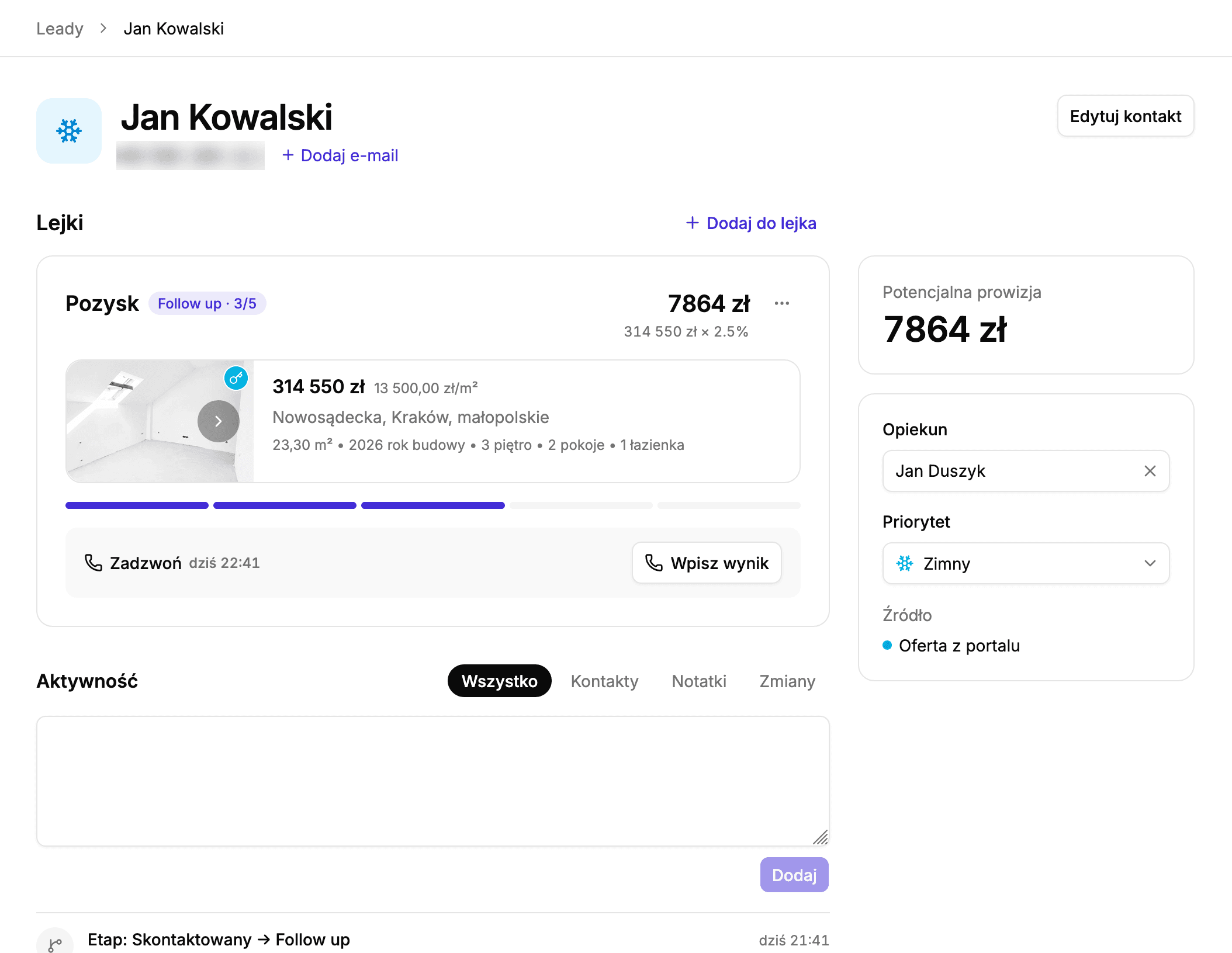Click the Etap: Skontaktowany → Follow up entry

[219, 940]
